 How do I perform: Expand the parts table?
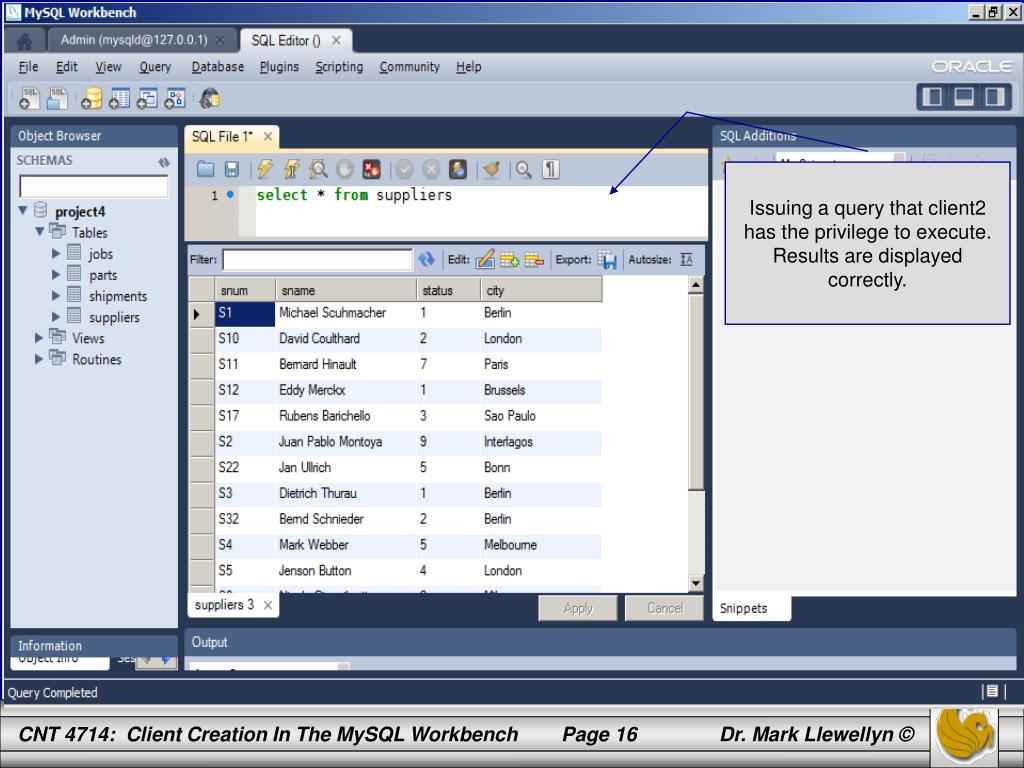[56, 274]
